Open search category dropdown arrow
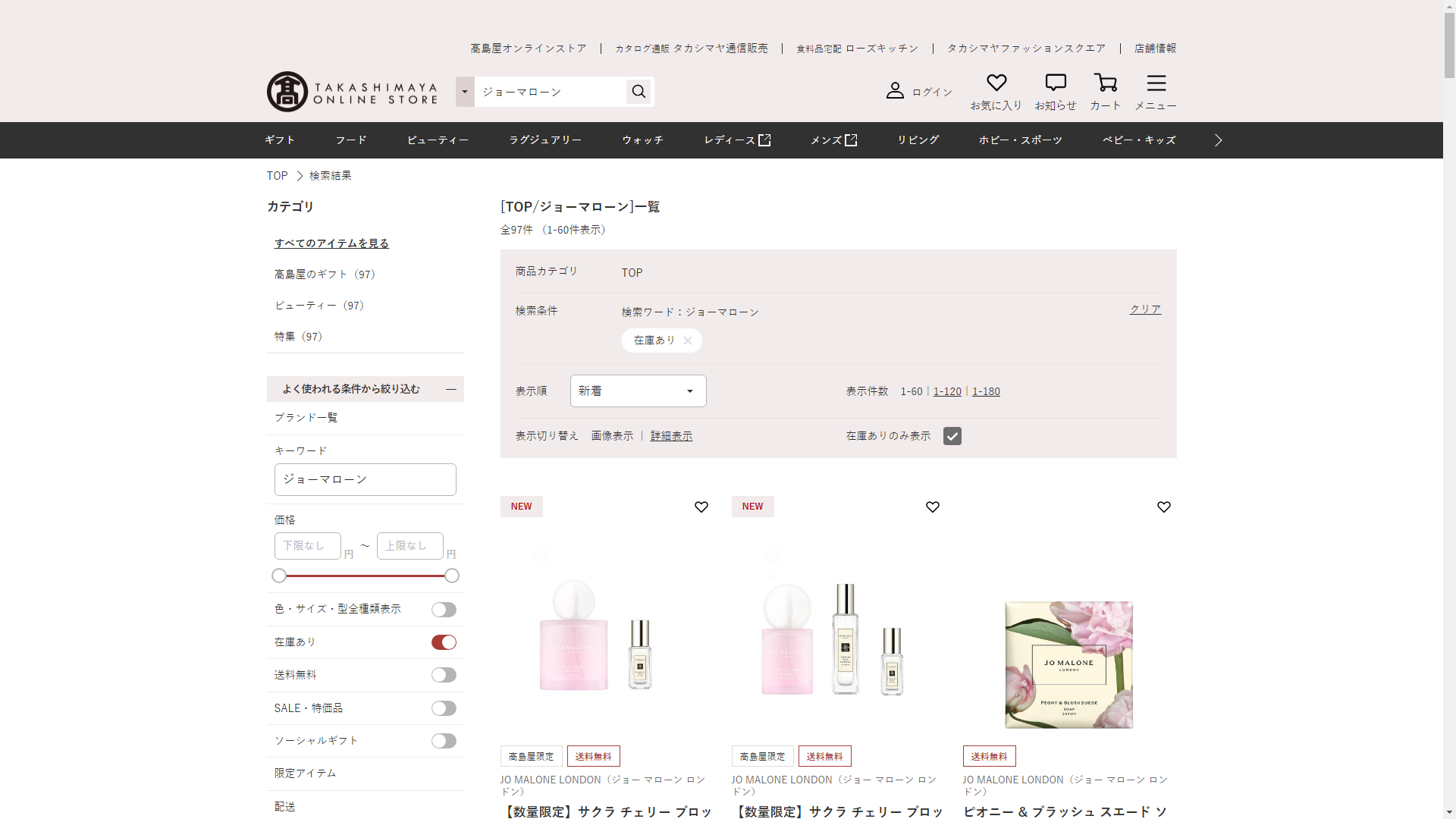 (465, 92)
